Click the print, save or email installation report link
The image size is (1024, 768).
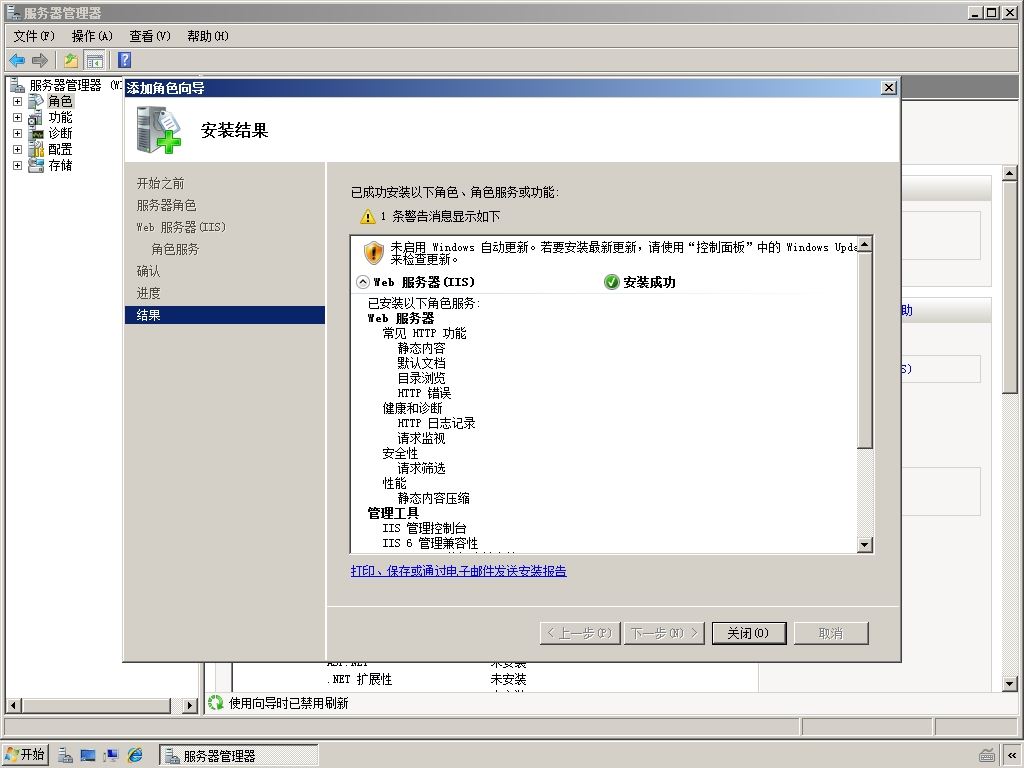(458, 571)
